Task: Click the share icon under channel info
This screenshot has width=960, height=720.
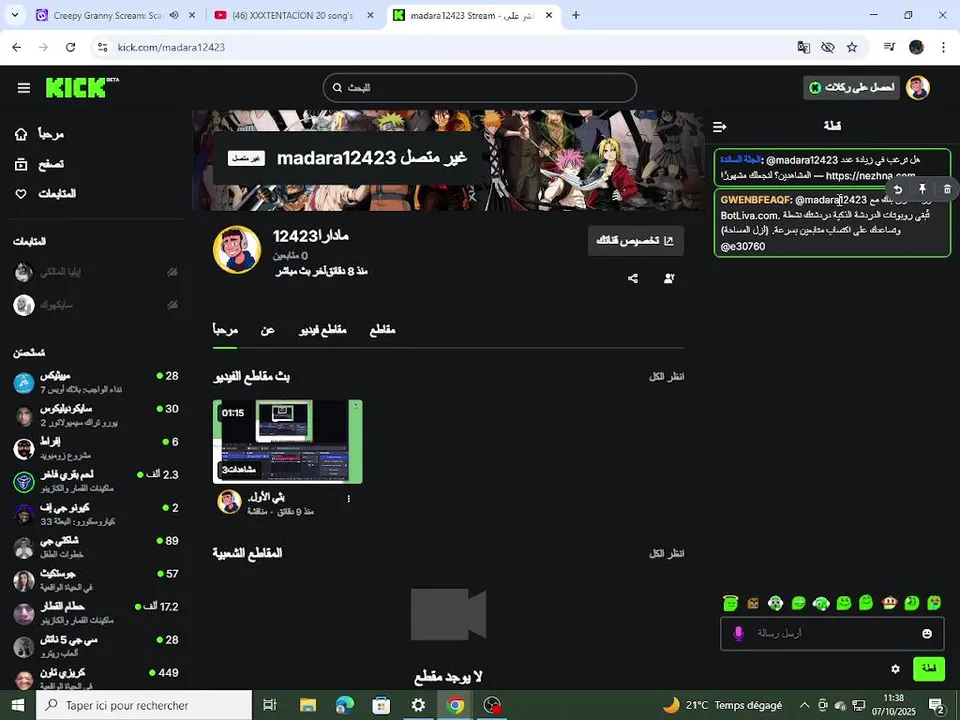Action: [x=632, y=279]
